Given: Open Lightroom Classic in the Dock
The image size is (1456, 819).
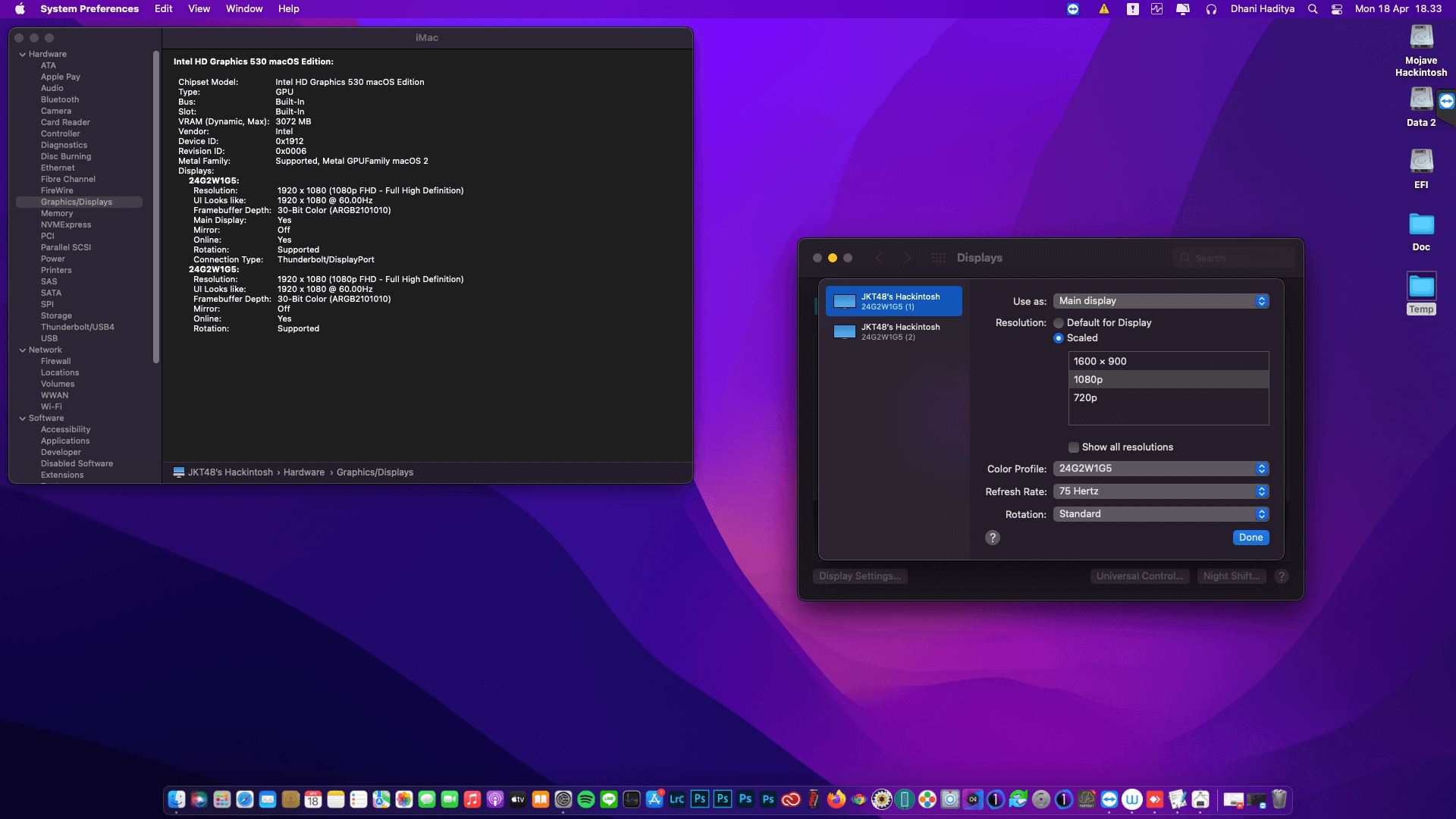Looking at the screenshot, I should [x=677, y=799].
